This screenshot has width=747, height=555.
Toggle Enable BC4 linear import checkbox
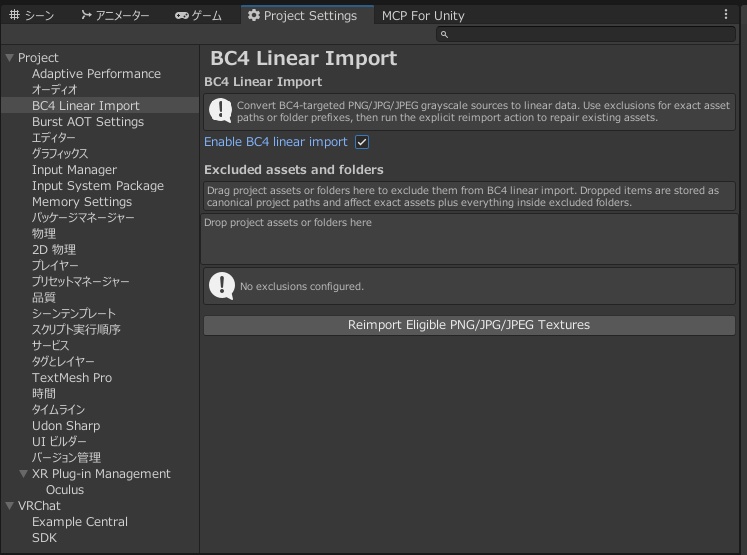click(x=362, y=142)
